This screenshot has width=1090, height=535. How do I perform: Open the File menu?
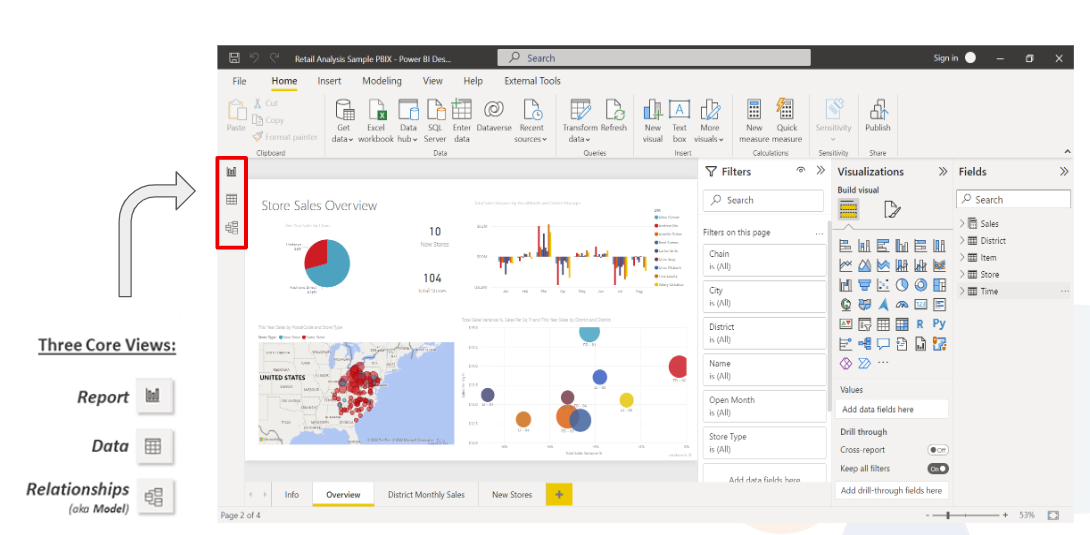coord(239,81)
